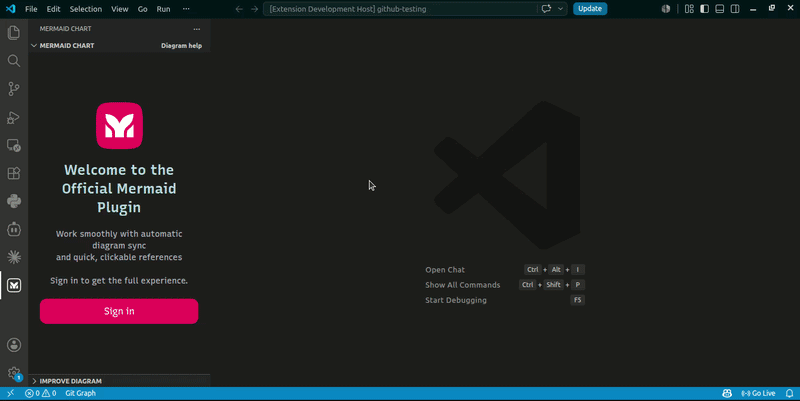This screenshot has height=401, width=800.
Task: Open the Diagram help link
Action: coord(181,45)
